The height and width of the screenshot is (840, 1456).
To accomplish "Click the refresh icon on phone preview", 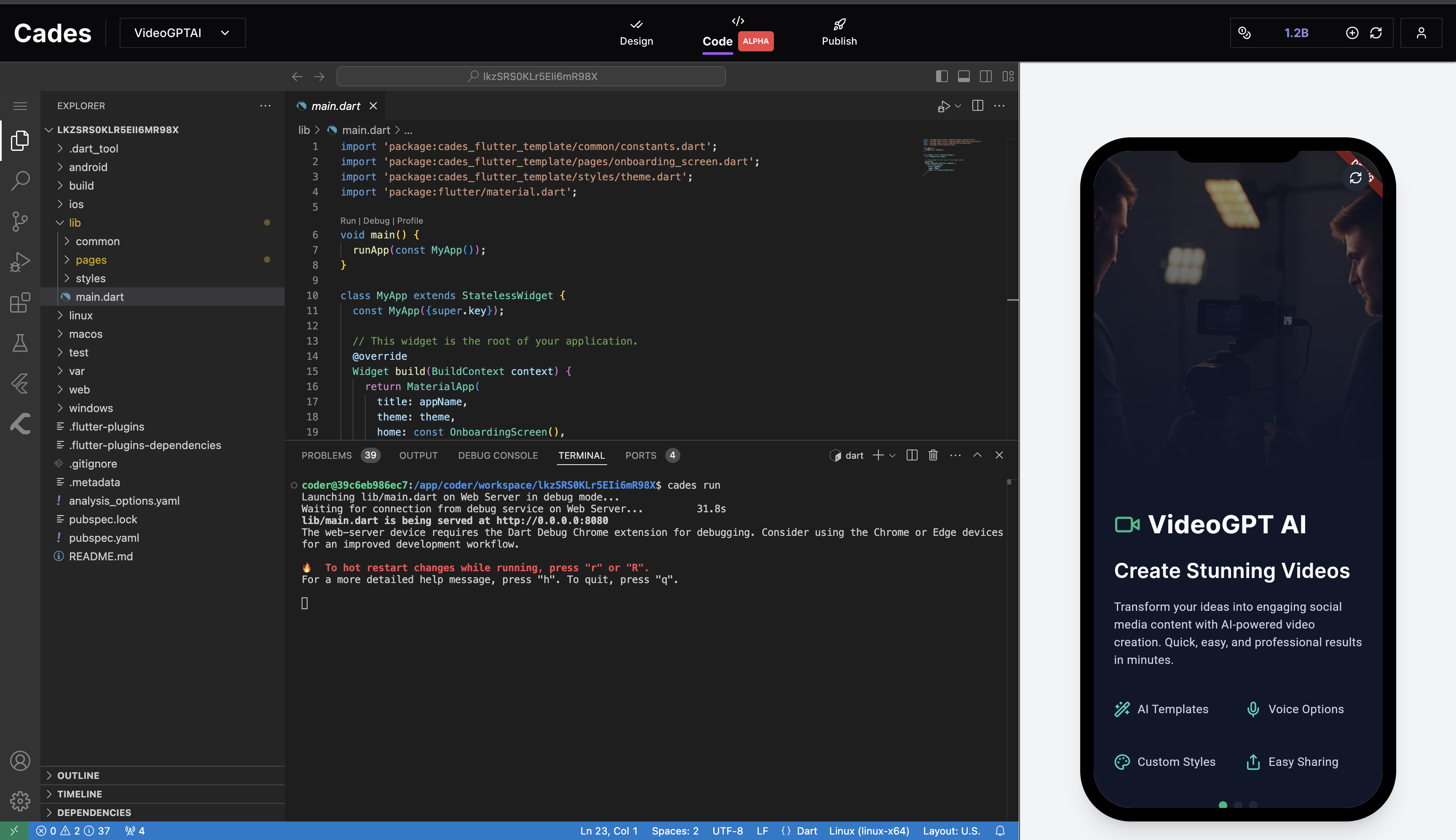I will click(x=1355, y=178).
